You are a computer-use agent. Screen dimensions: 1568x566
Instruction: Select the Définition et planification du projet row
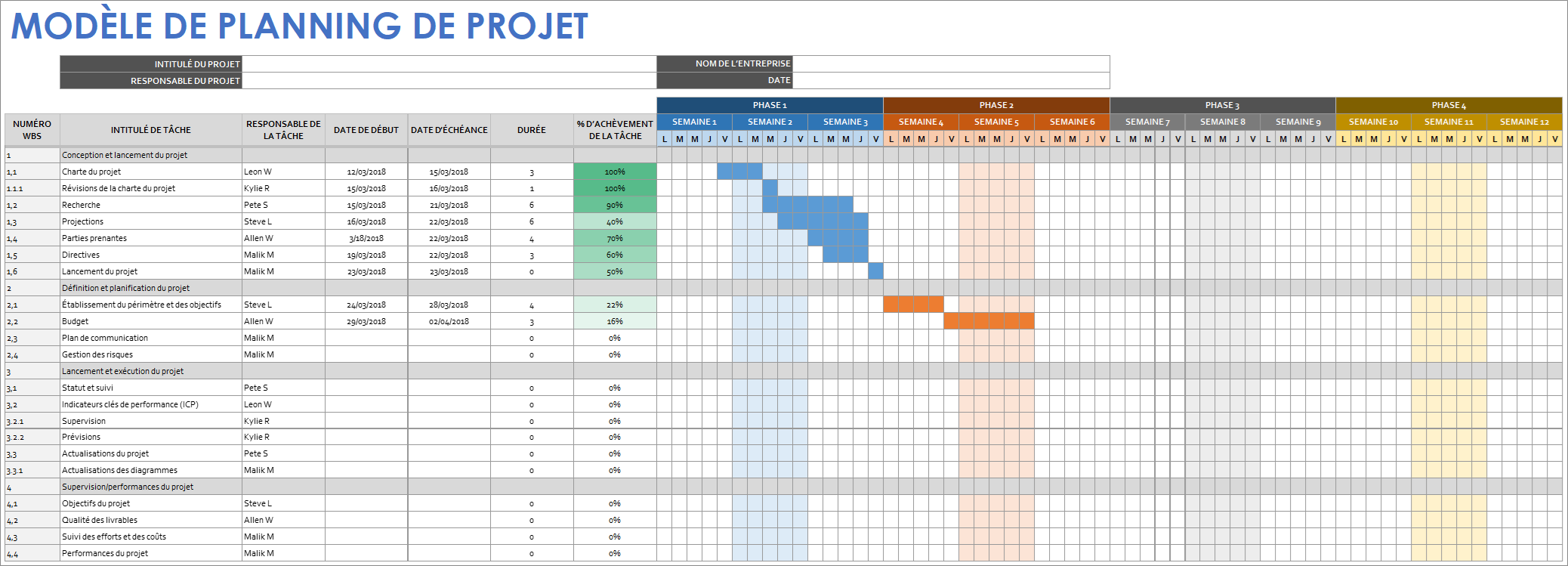(783, 288)
